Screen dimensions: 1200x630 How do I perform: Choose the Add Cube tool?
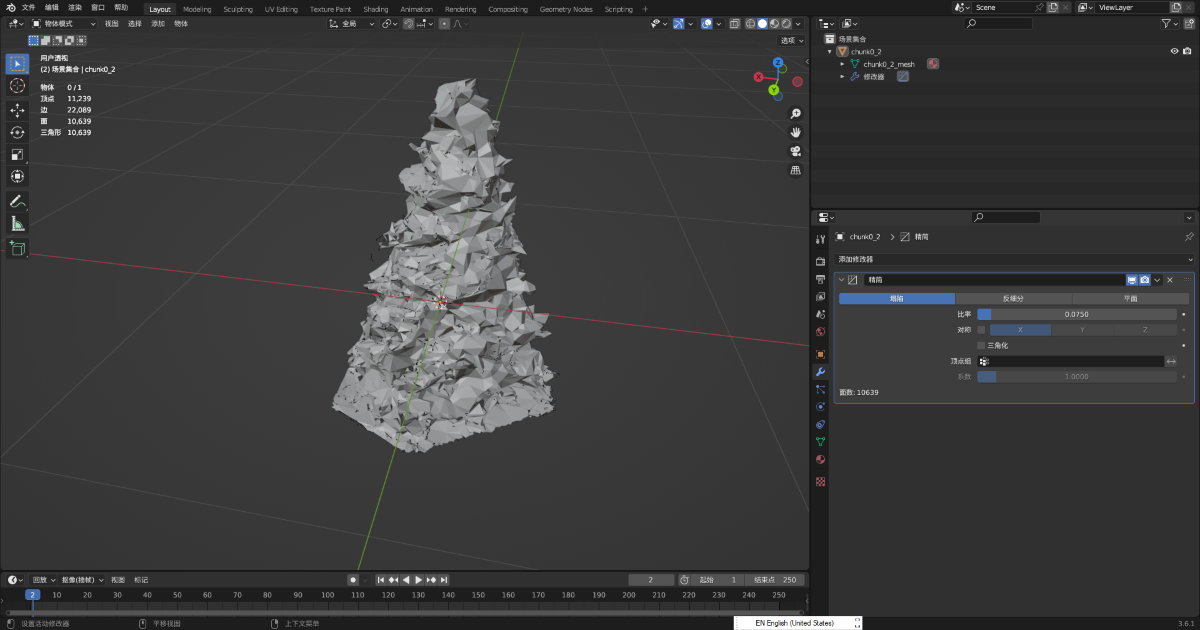17,248
